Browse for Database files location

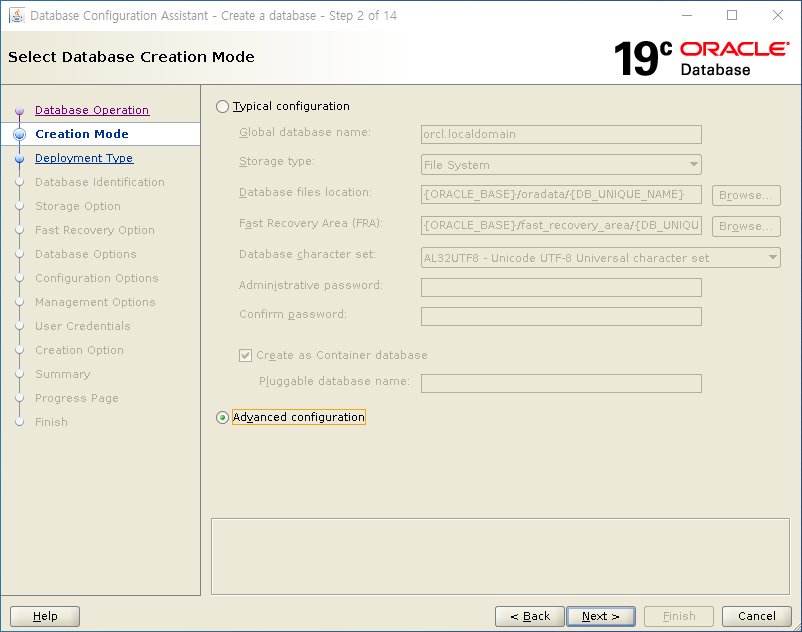pos(746,195)
